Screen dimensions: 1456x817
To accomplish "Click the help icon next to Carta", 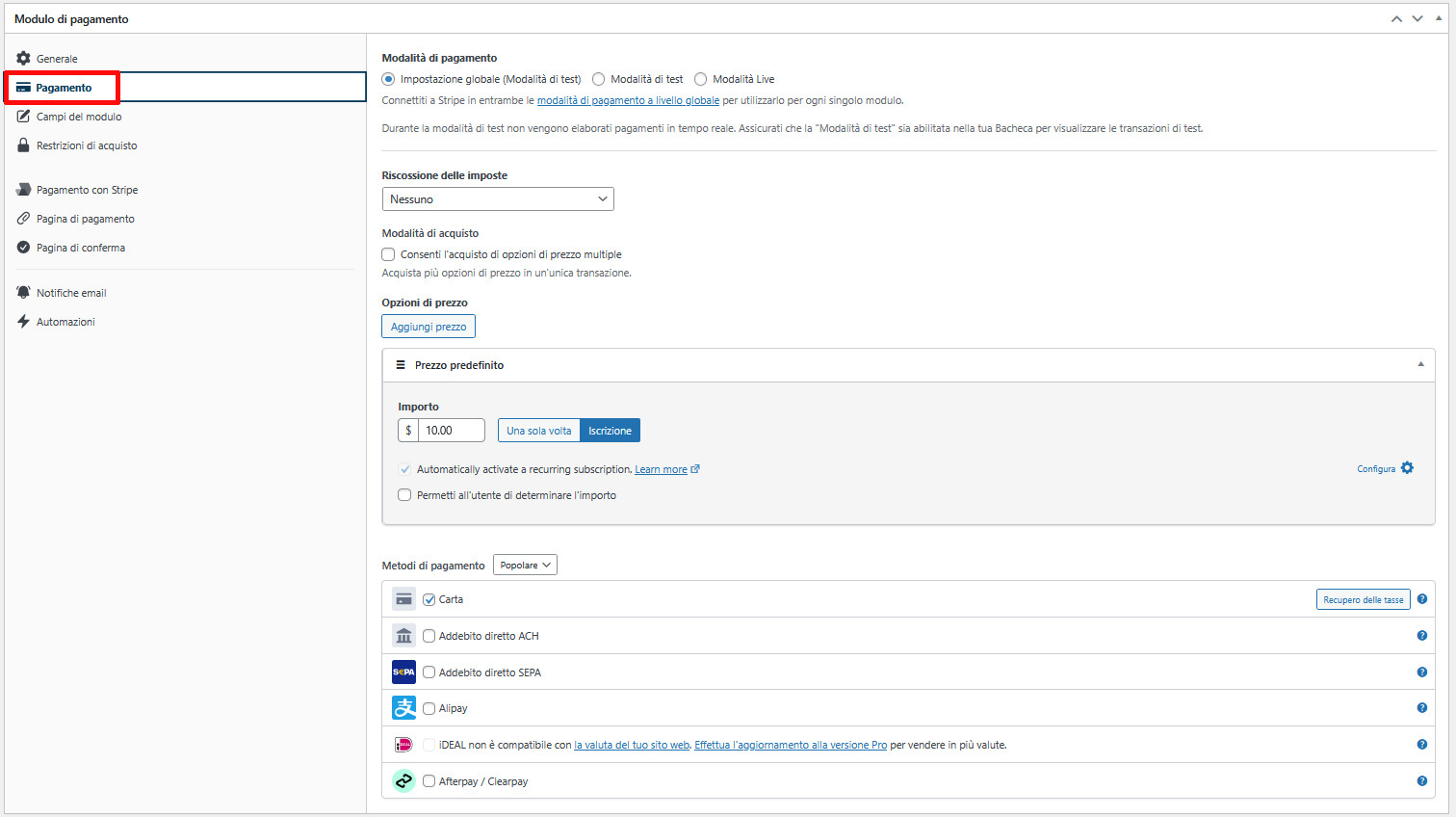I will tap(1422, 598).
